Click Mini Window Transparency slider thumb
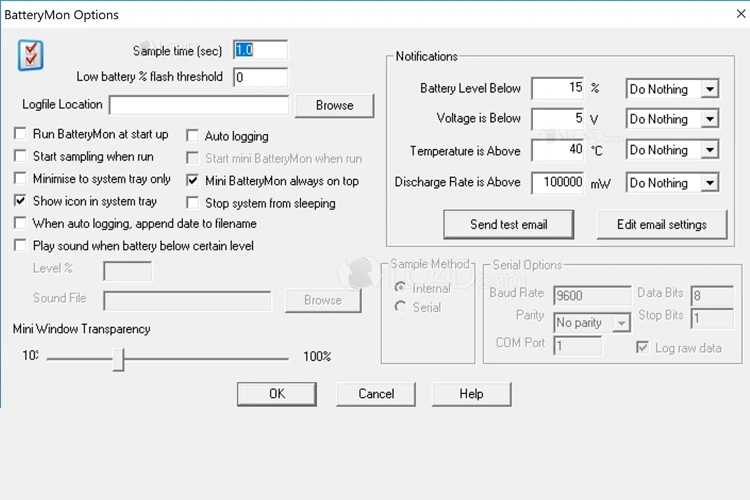Screen dimensions: 750x500 pos(118,359)
